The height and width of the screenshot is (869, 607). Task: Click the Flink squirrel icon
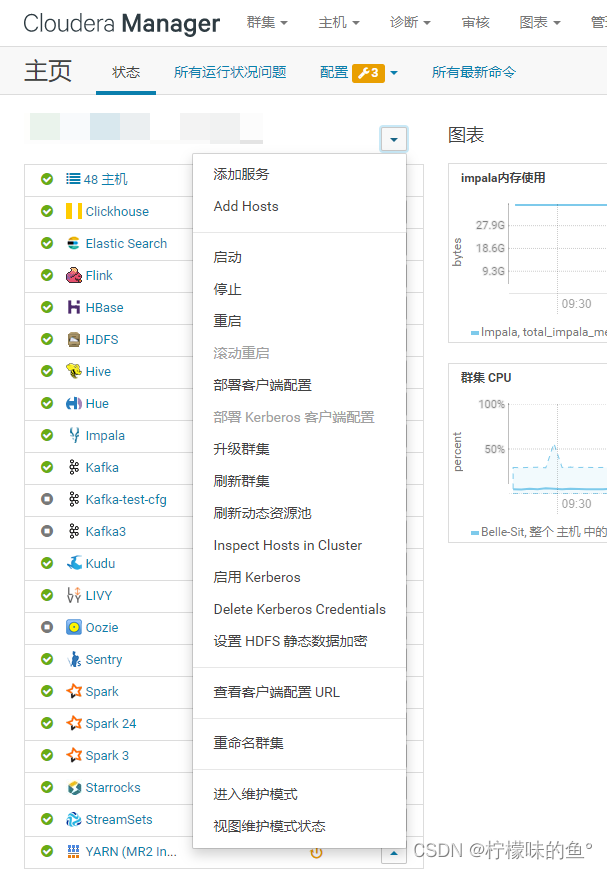[x=74, y=275]
